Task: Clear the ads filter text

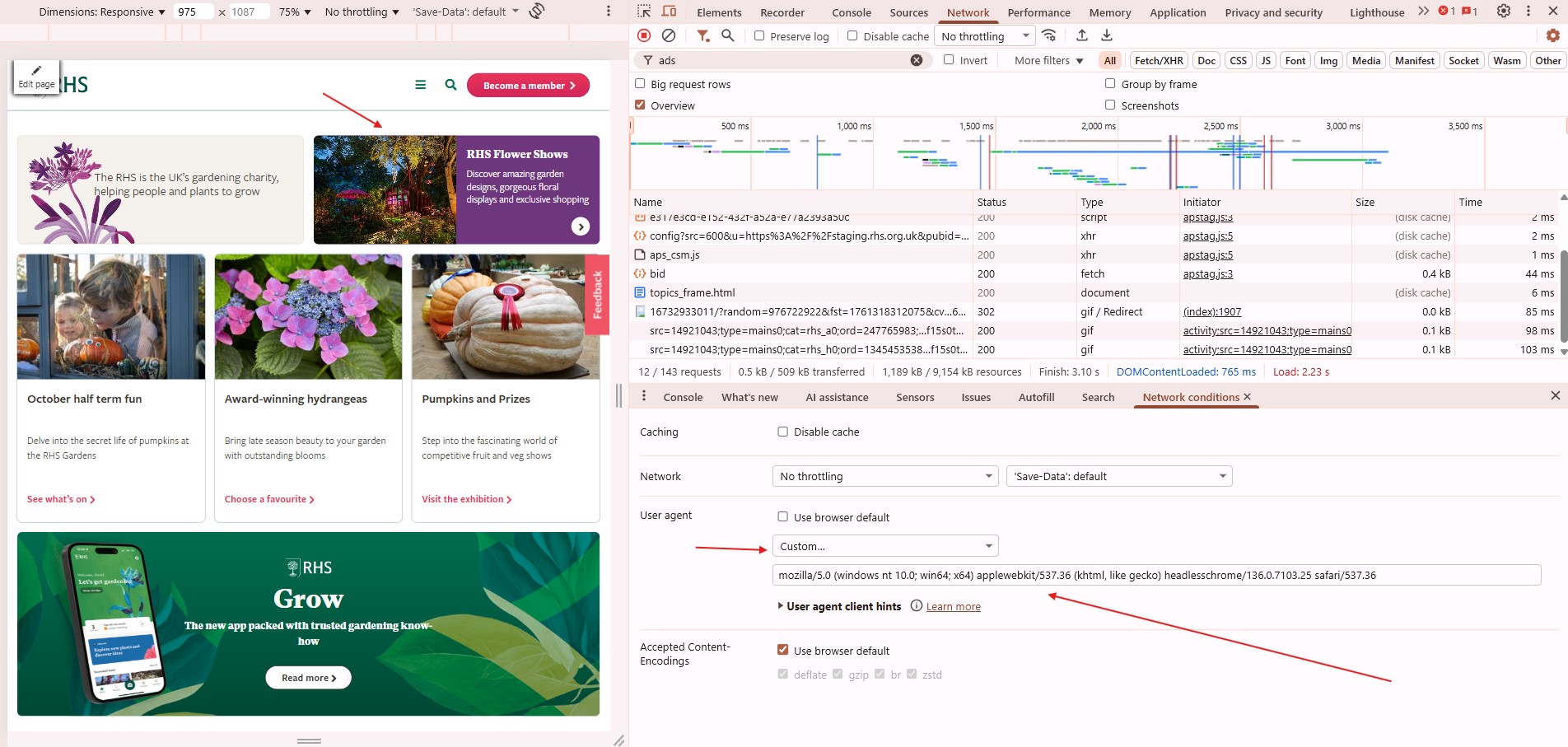Action: (917, 60)
